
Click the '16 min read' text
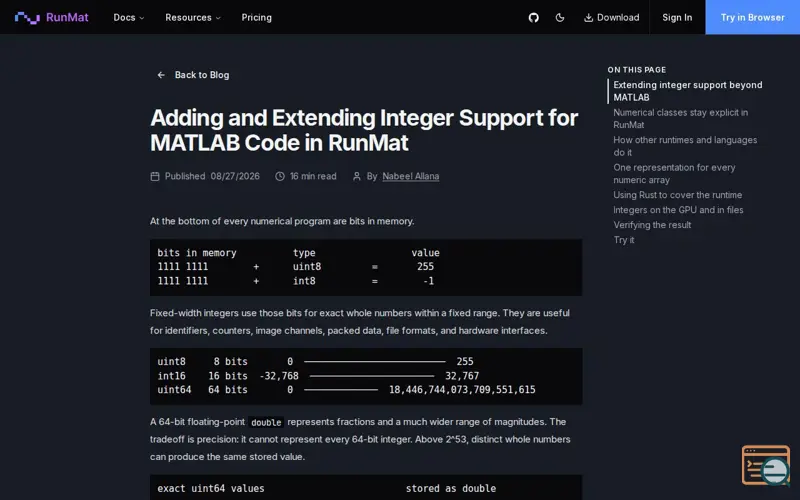click(313, 176)
